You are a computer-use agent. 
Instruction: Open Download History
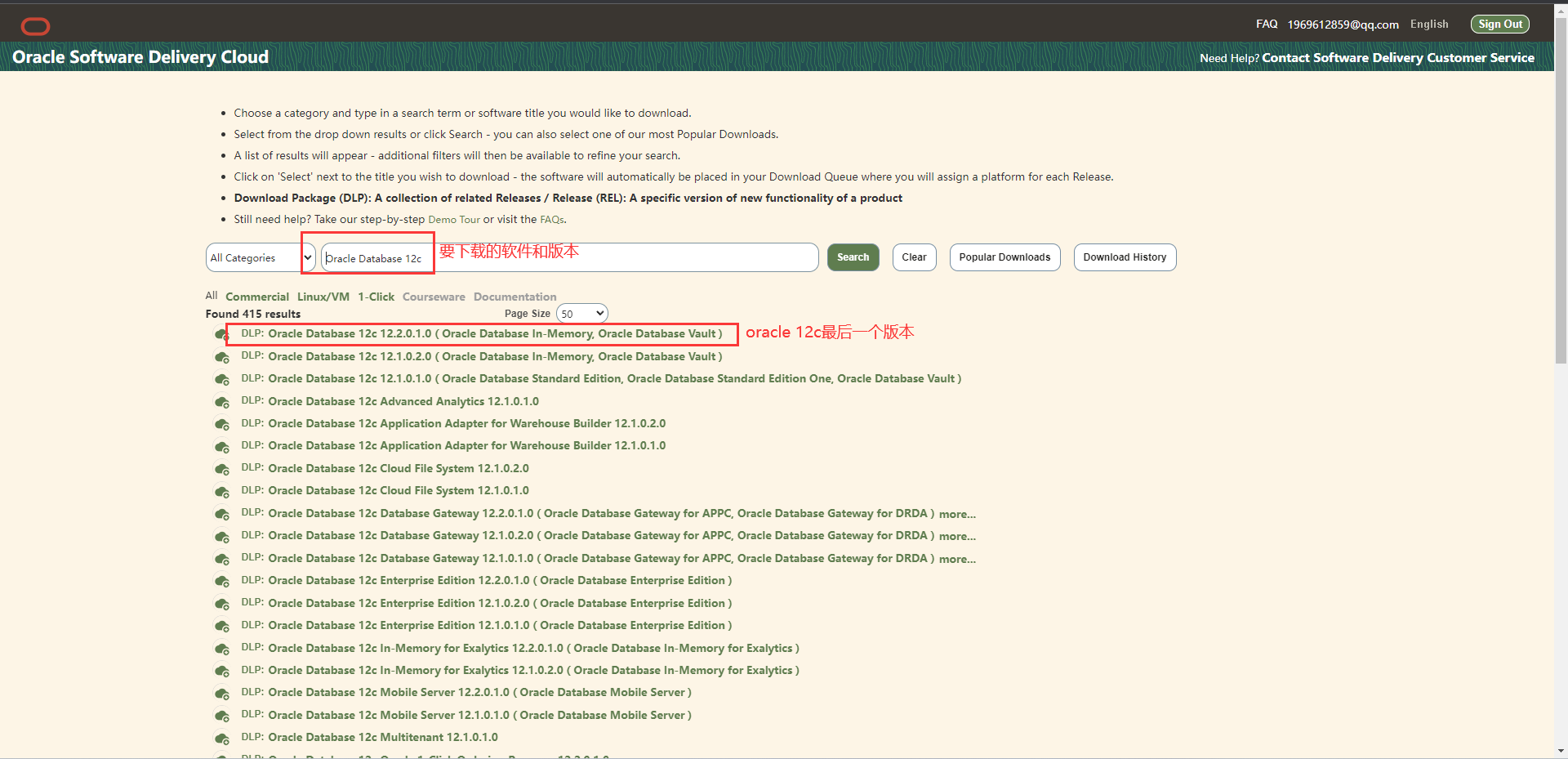(x=1125, y=257)
